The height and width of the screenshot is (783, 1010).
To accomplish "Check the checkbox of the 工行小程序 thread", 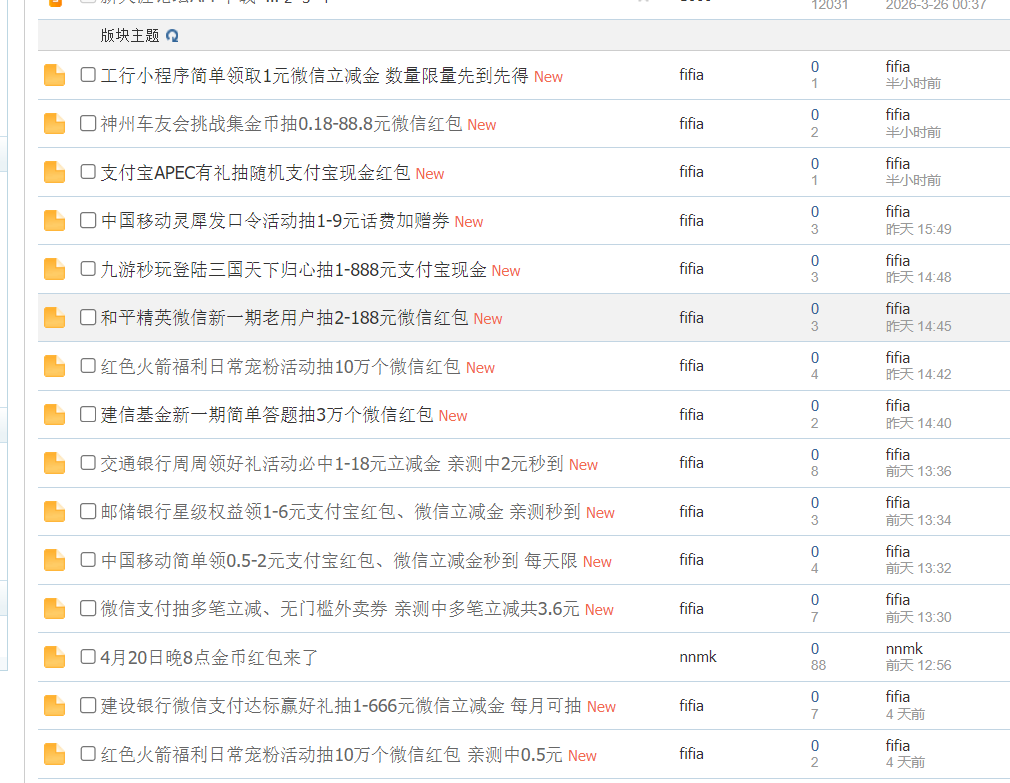I will pyautogui.click(x=87, y=75).
